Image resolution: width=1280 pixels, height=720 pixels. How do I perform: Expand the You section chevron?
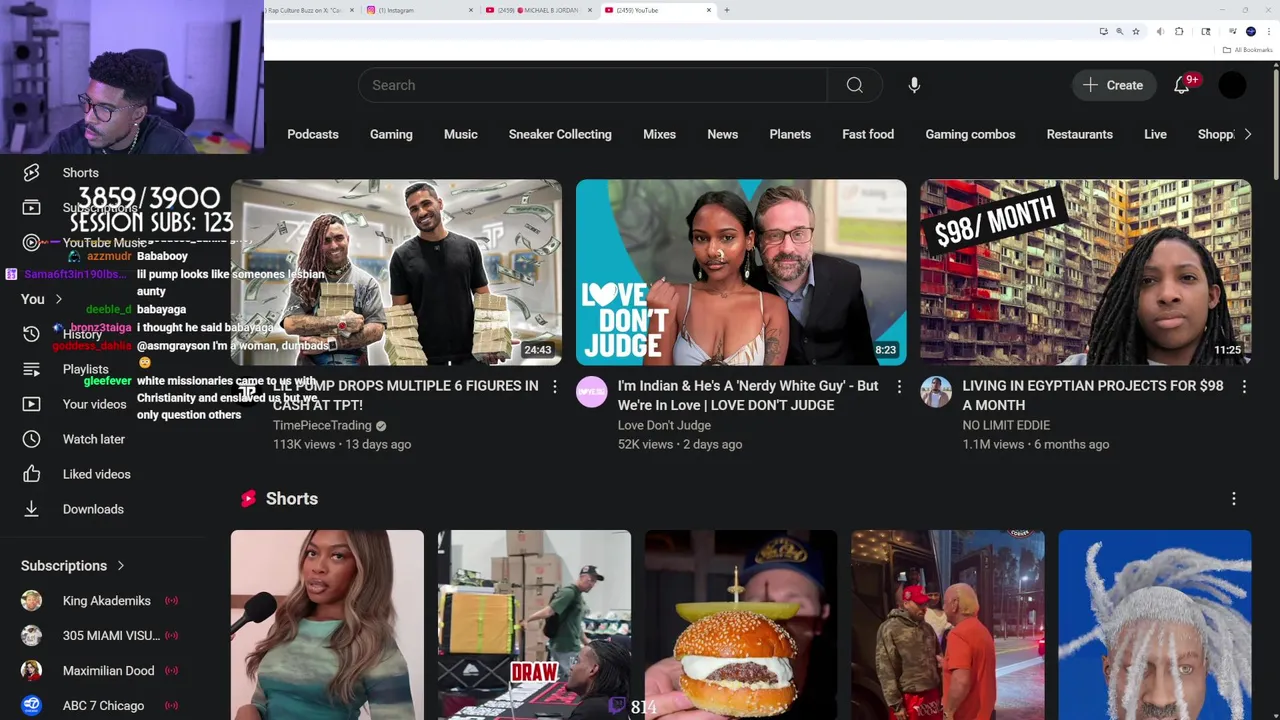[x=59, y=299]
